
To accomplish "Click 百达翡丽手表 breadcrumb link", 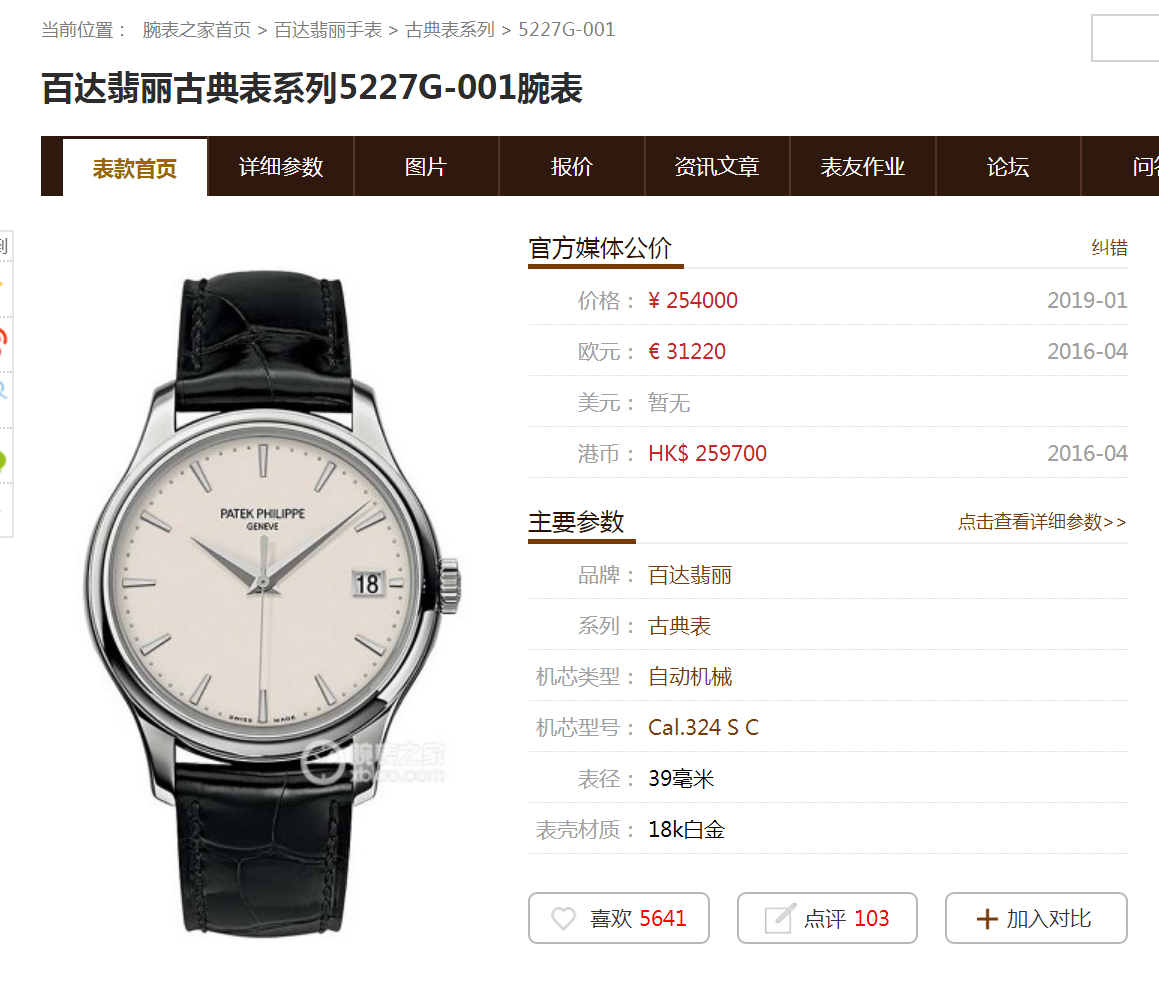I will coord(328,30).
